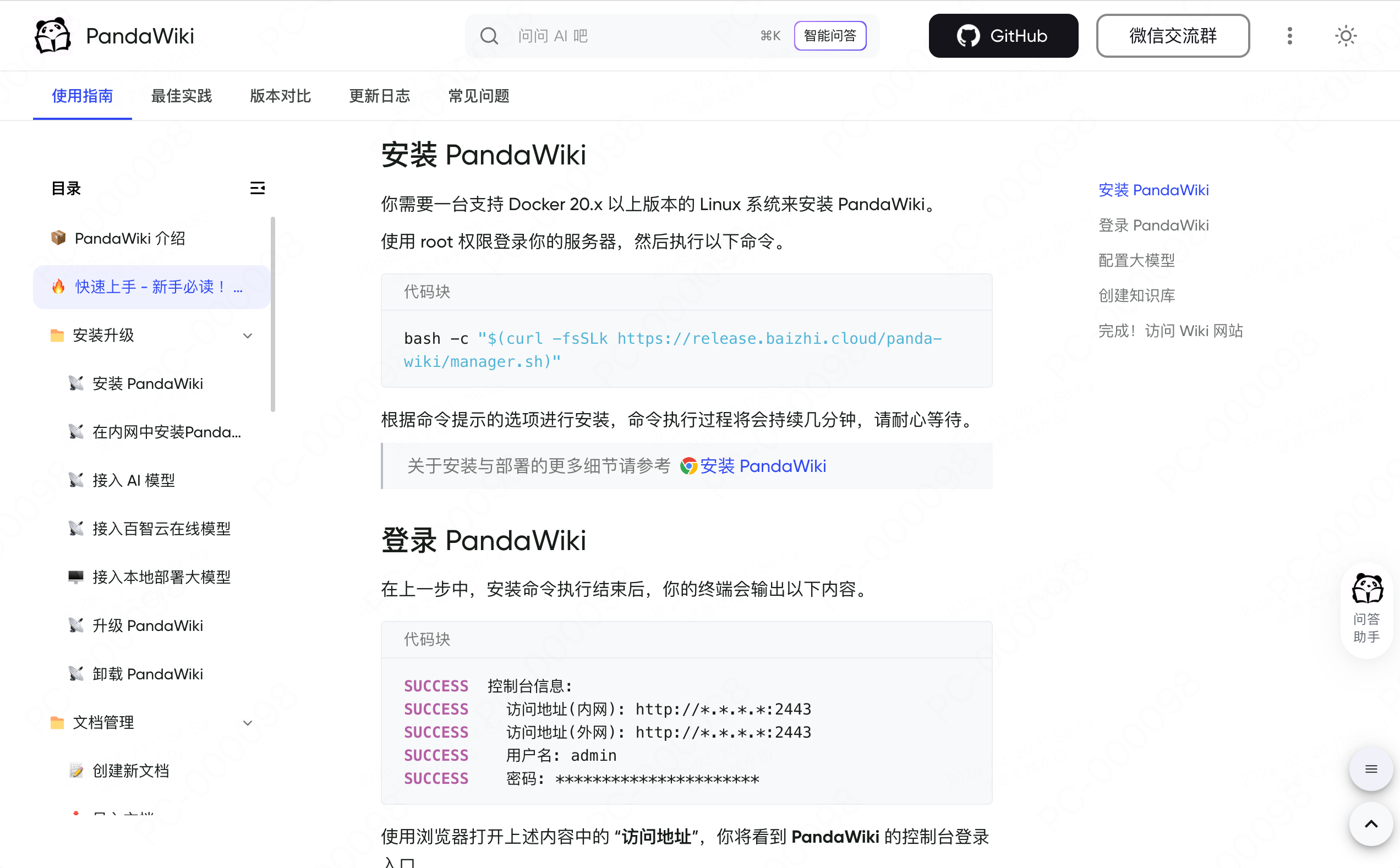
Task: Open the GitHub repository button
Action: tap(1003, 36)
